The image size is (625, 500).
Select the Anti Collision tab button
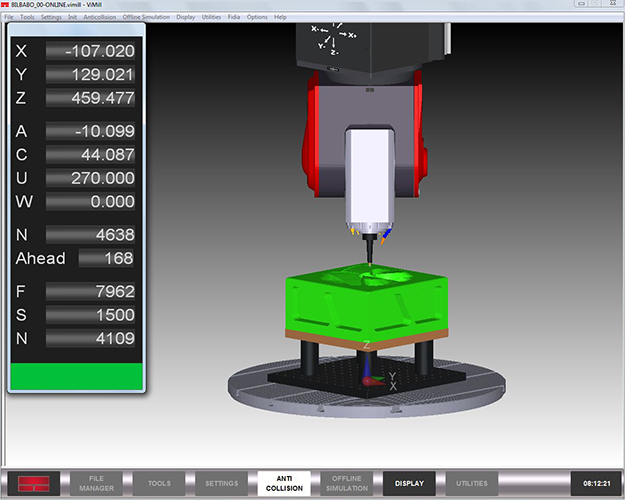[x=283, y=483]
